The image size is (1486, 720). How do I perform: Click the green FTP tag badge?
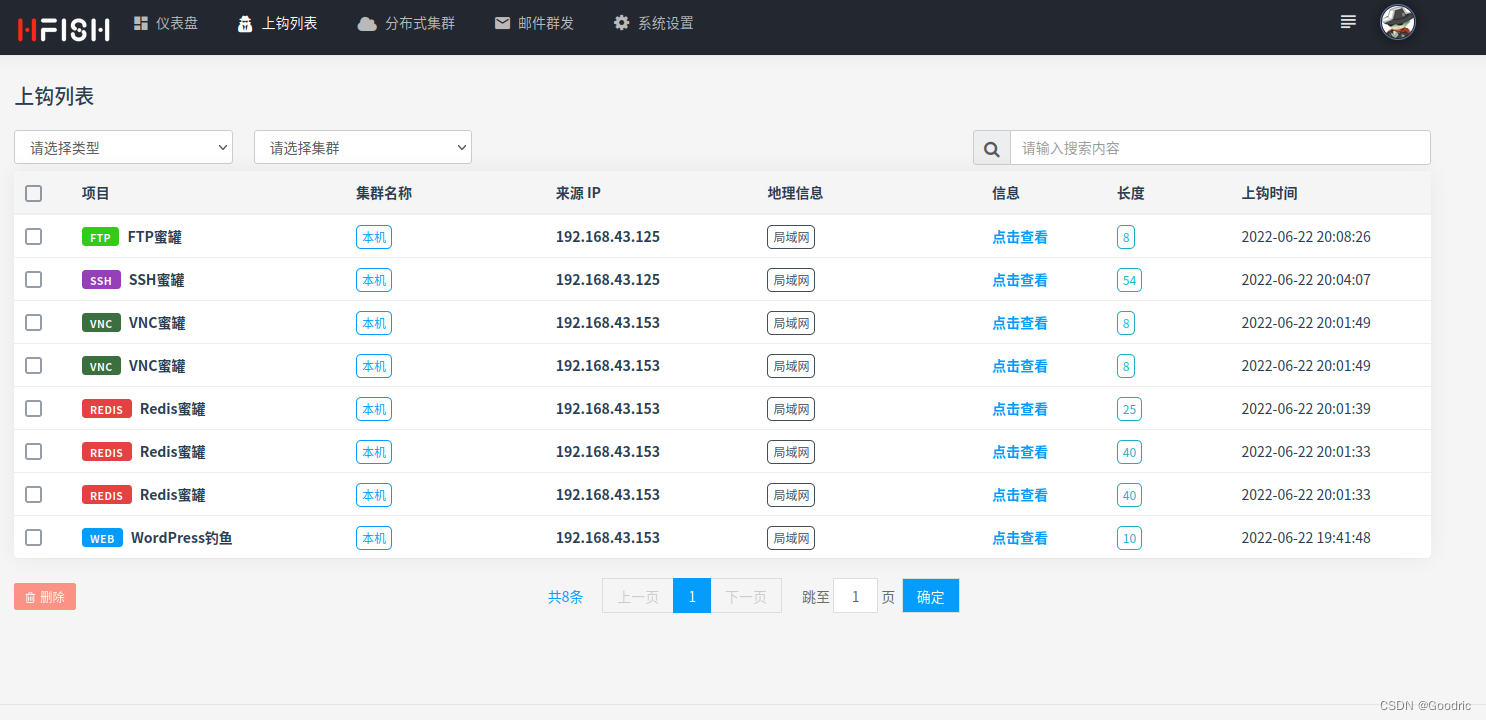coord(100,237)
